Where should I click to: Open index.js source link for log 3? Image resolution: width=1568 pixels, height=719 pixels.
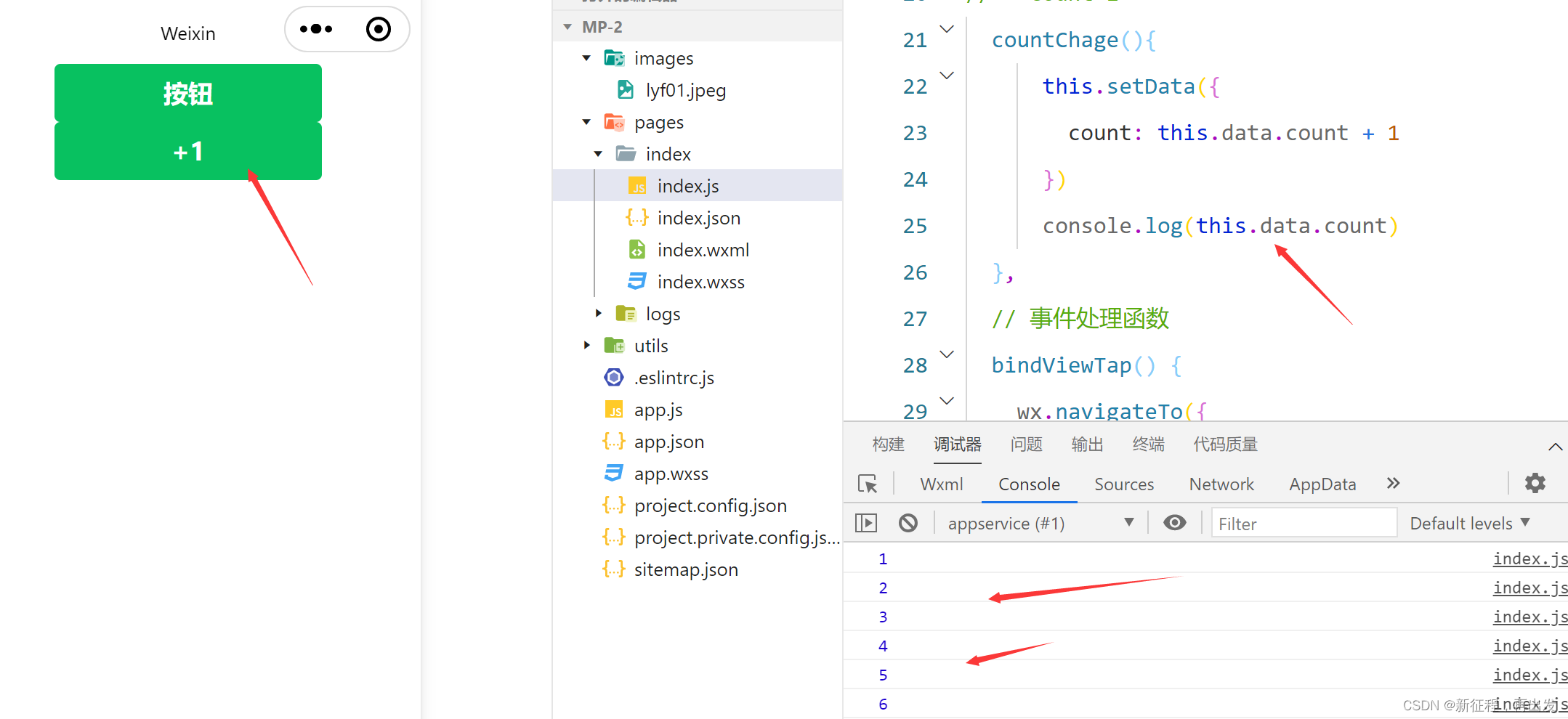(1530, 617)
